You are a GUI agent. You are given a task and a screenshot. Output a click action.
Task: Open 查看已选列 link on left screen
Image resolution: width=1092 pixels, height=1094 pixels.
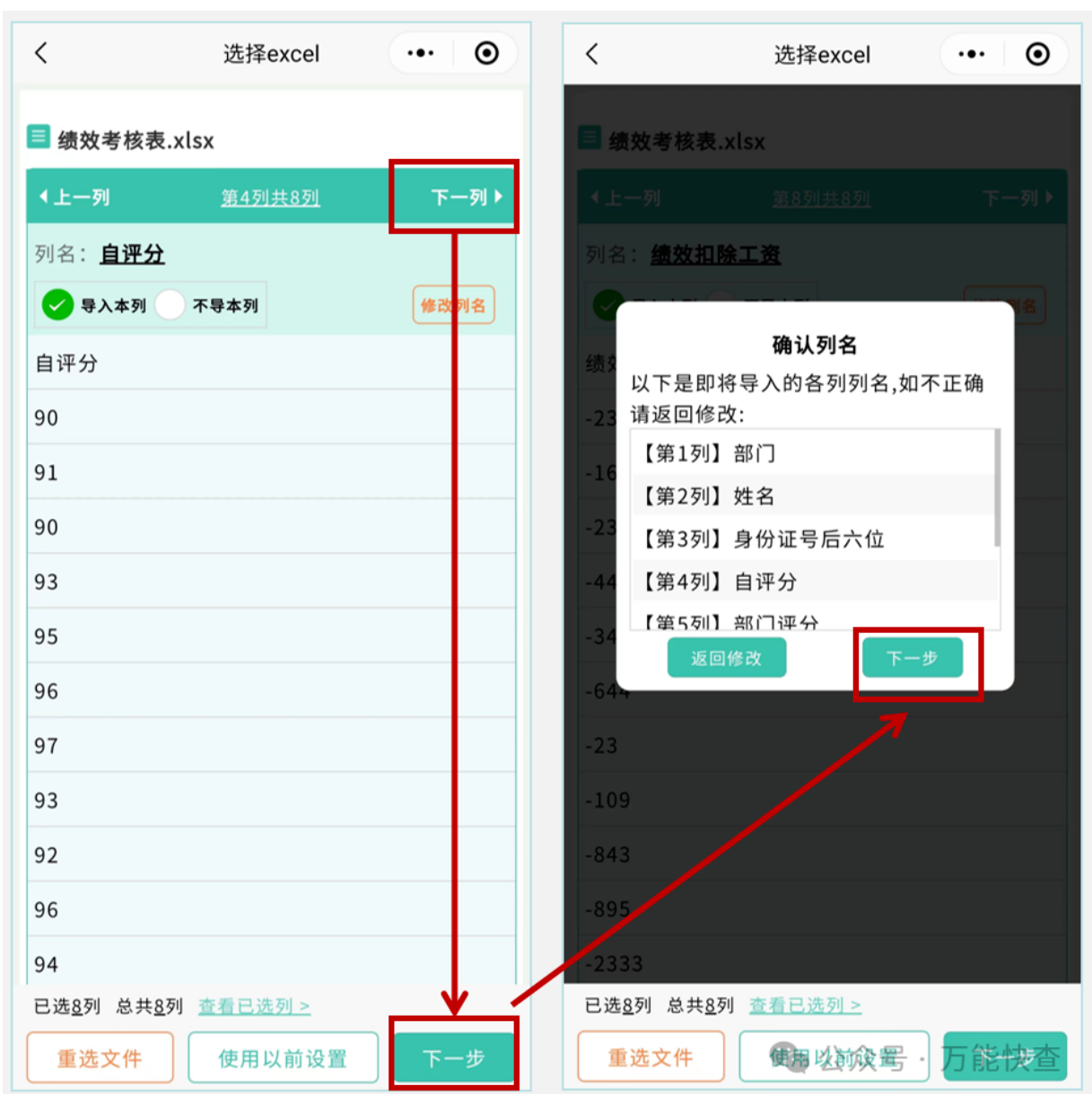[254, 1006]
